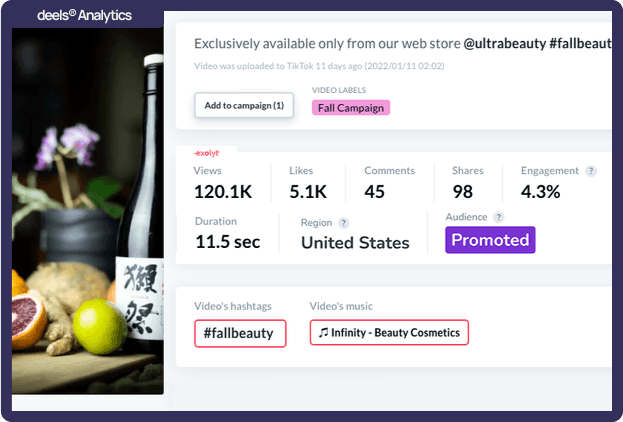Click the United States region value
This screenshot has width=623, height=422.
click(x=355, y=243)
